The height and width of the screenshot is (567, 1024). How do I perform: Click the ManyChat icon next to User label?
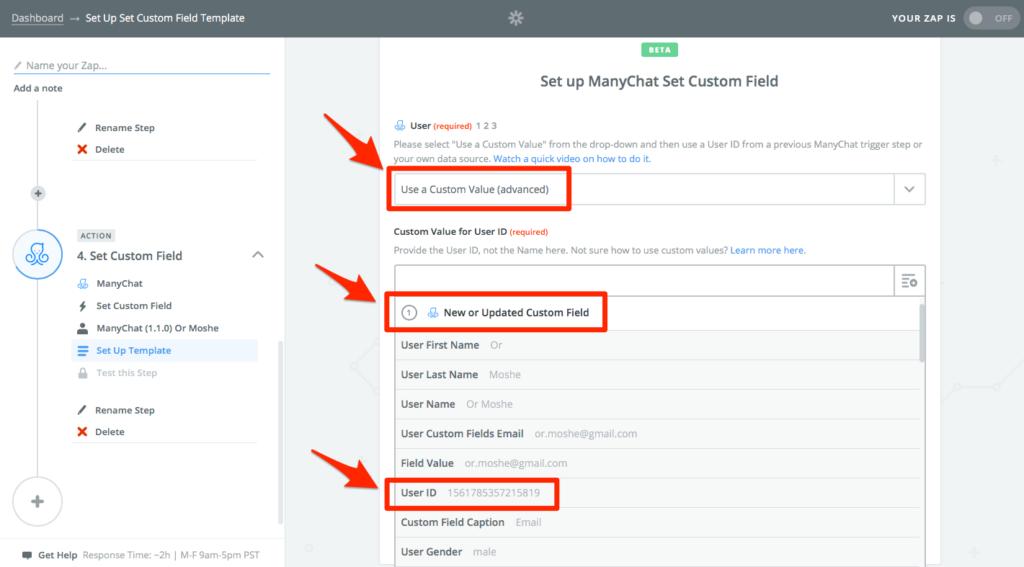point(400,125)
